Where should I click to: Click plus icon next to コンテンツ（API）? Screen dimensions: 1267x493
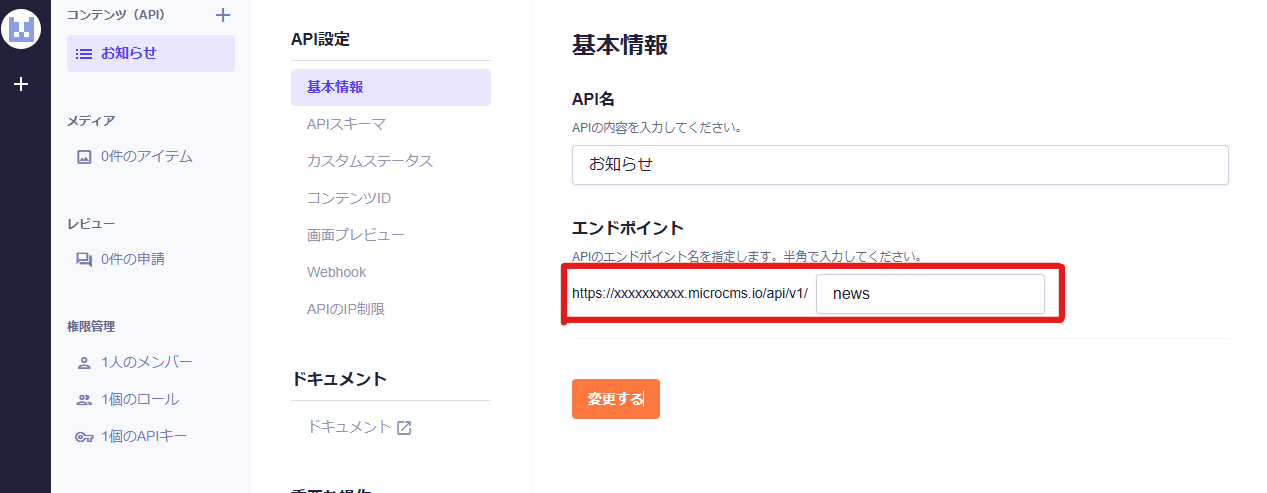point(223,15)
